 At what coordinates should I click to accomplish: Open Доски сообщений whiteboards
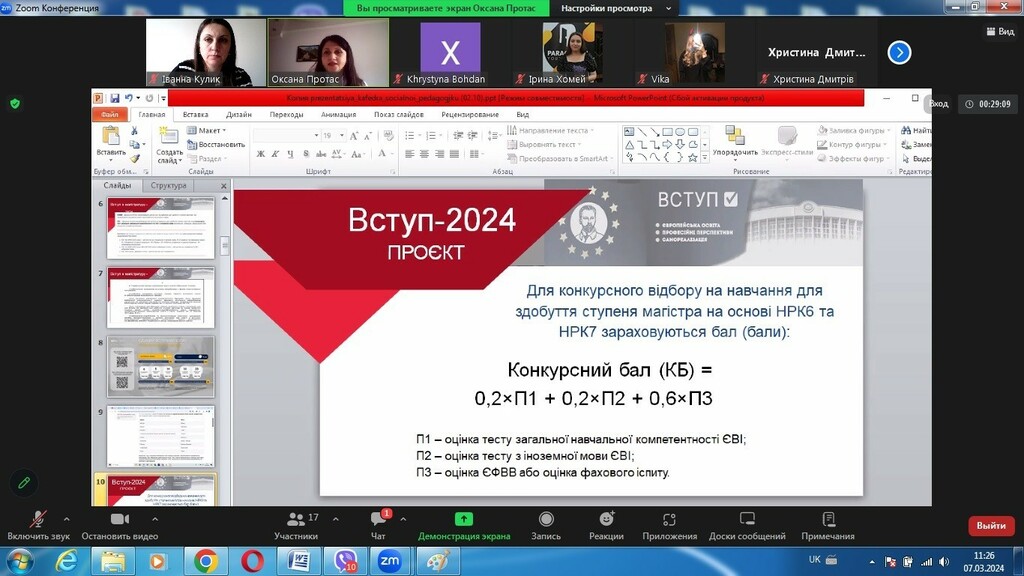pyautogui.click(x=747, y=524)
